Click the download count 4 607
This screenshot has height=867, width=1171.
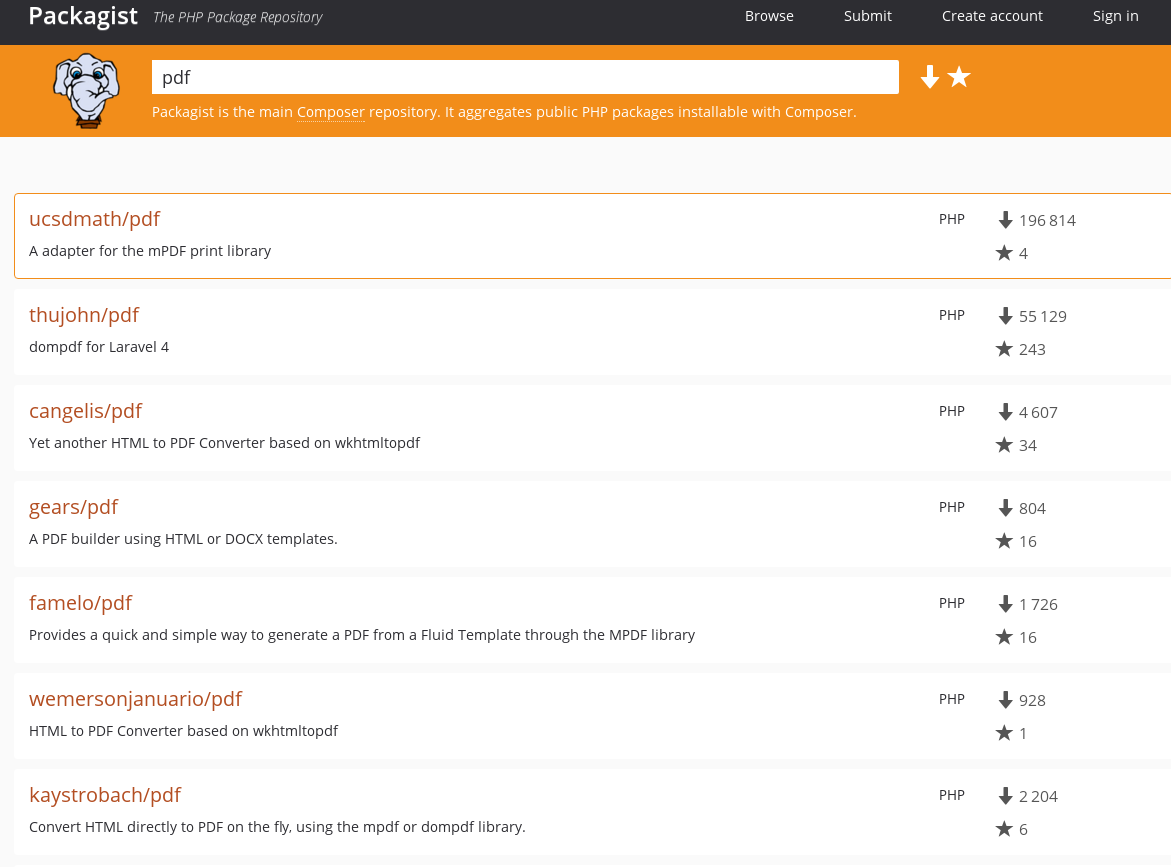point(1038,412)
